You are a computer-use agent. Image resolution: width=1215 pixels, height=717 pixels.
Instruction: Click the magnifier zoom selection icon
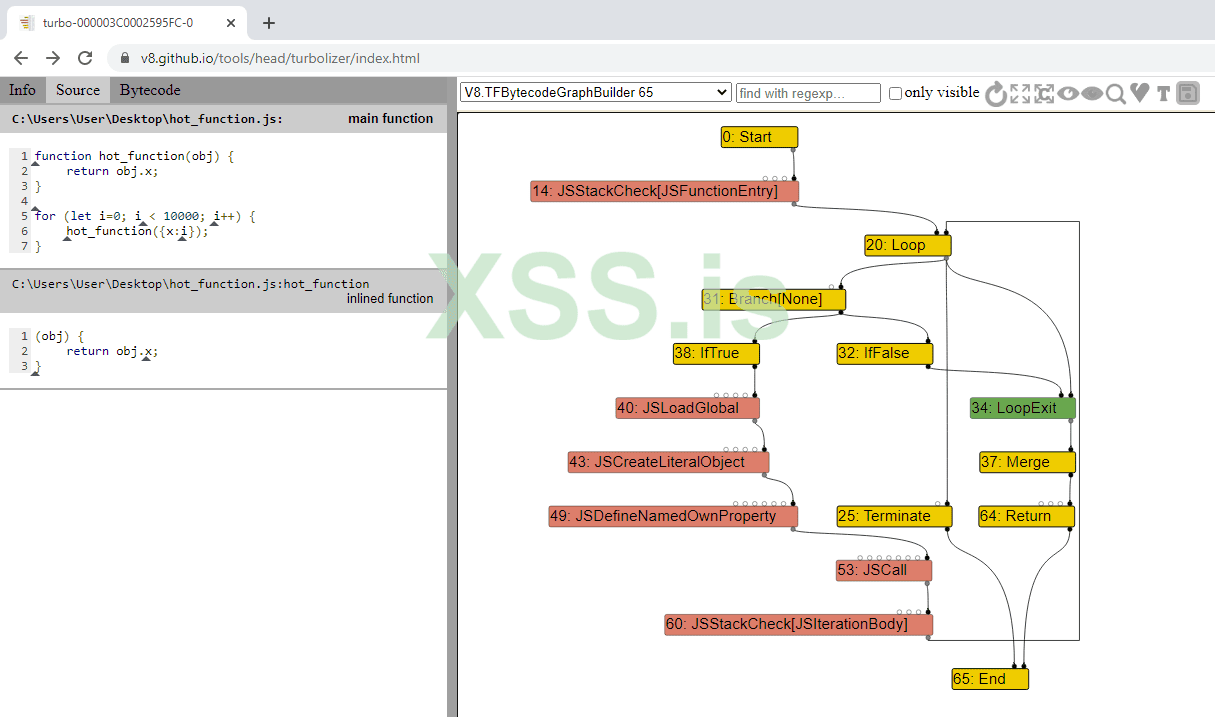coord(1115,93)
